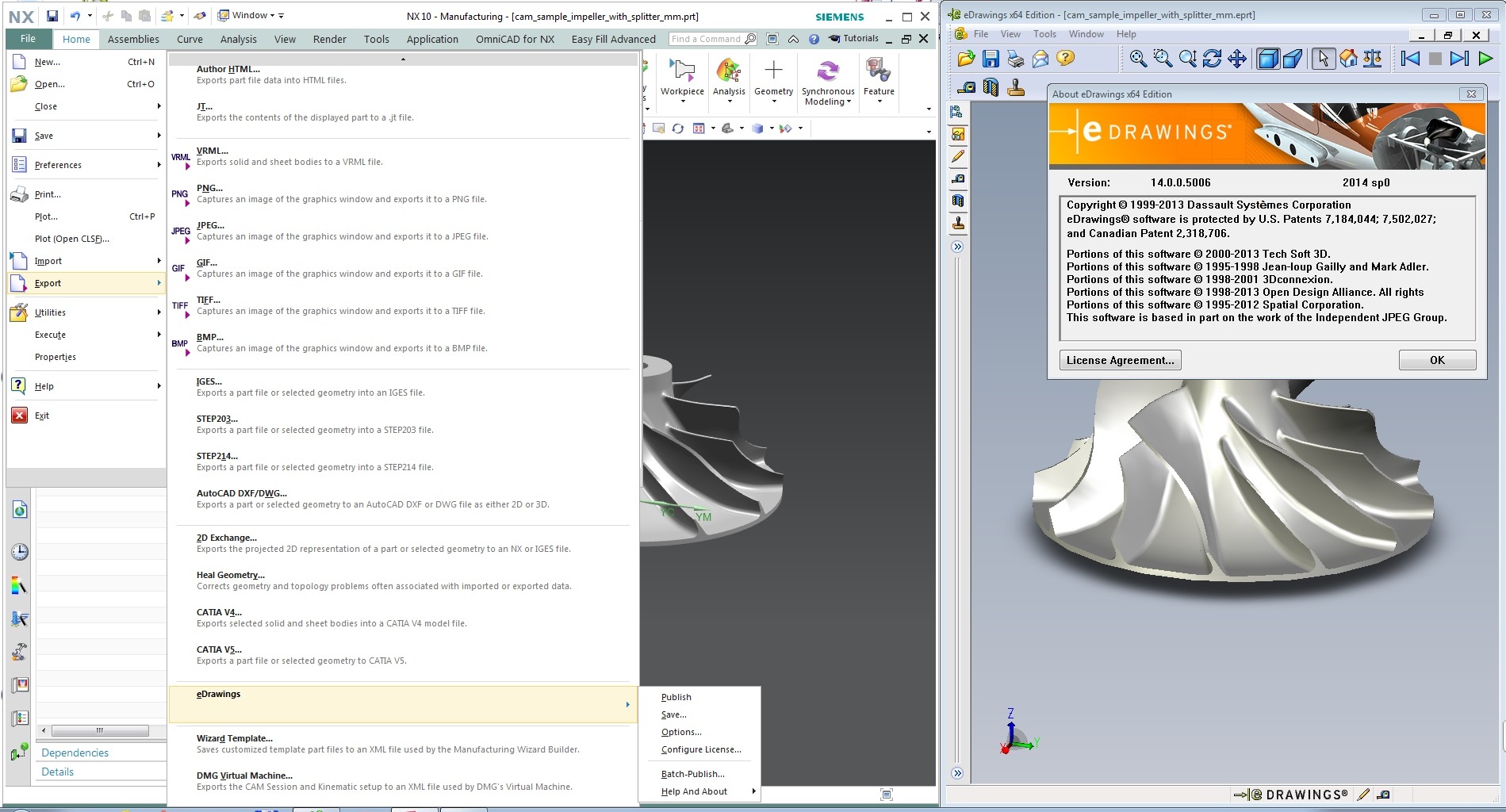Viewport: 1506px width, 812px height.
Task: Toggle Shaded view cube icon in eDrawings
Action: [x=1268, y=59]
